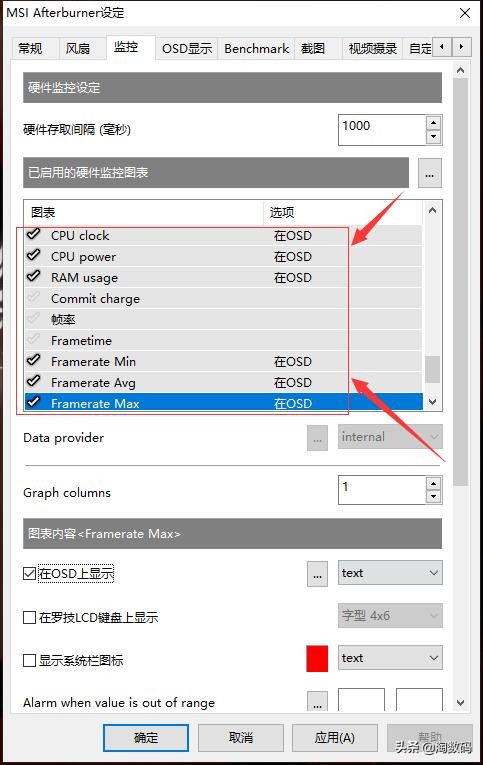Open the enabled hardware graphs options button
Image resolution: width=483 pixels, height=765 pixels.
430,173
